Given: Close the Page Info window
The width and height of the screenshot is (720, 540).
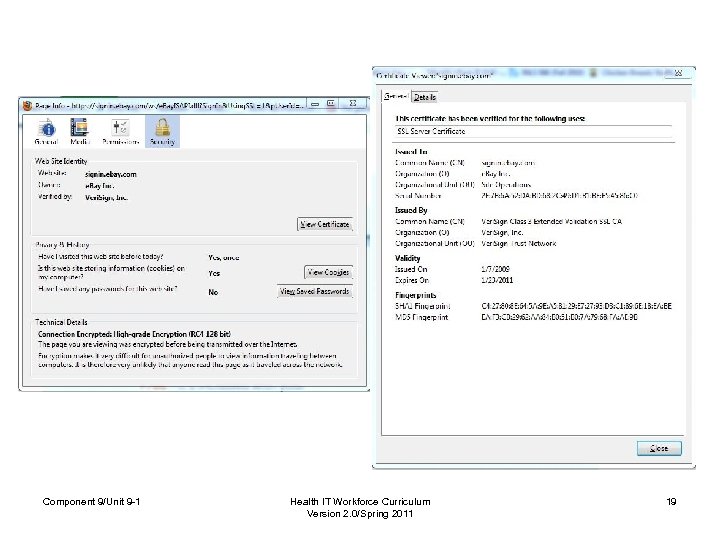Looking at the screenshot, I should tap(353, 104).
